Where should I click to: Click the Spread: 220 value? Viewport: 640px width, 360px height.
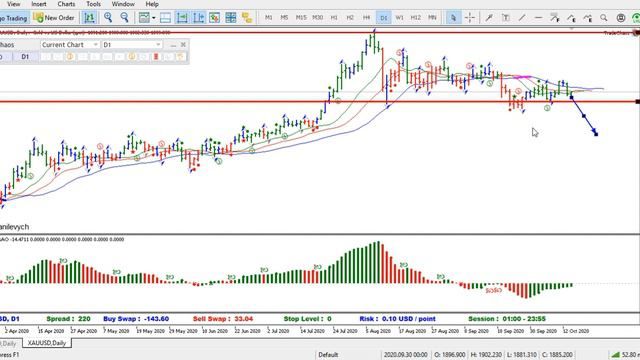[x=68, y=319]
